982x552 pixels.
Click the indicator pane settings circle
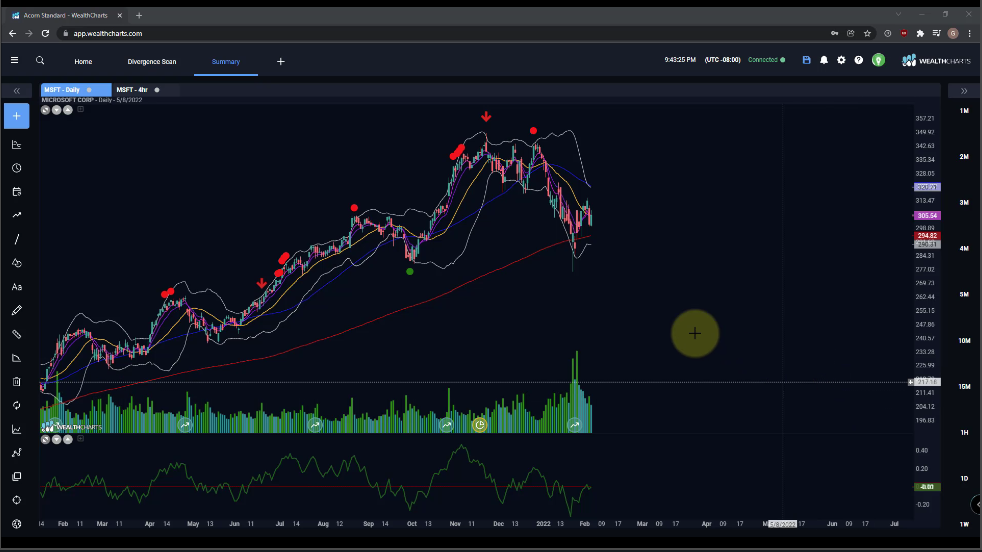click(45, 439)
